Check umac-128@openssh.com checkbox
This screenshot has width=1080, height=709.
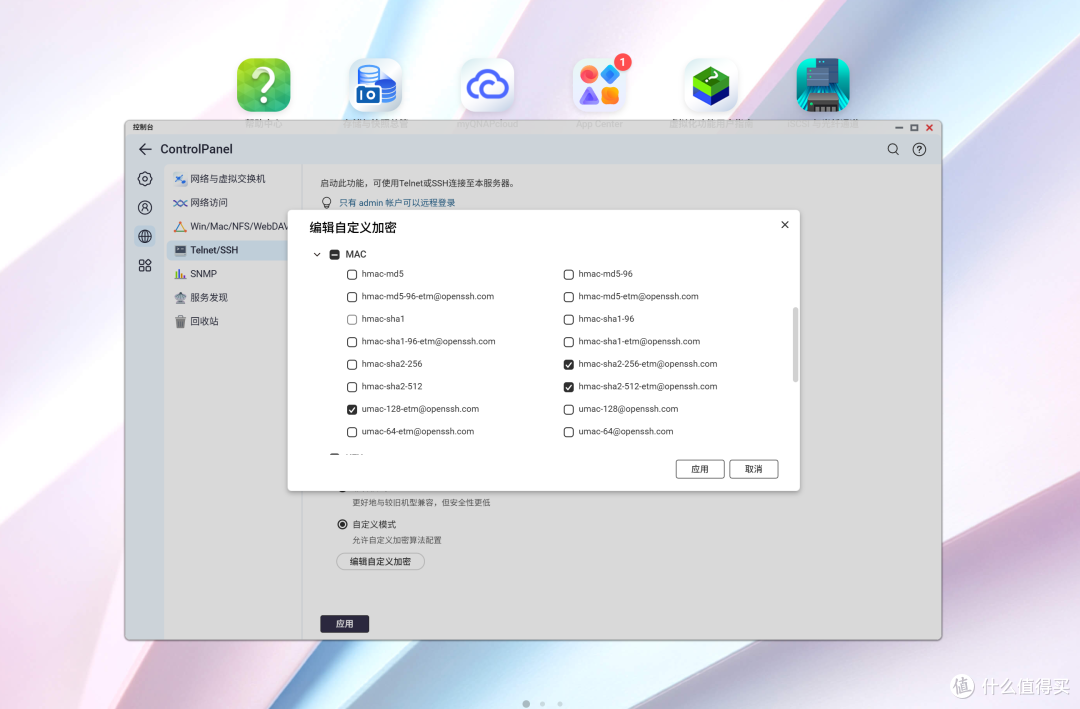coord(569,409)
